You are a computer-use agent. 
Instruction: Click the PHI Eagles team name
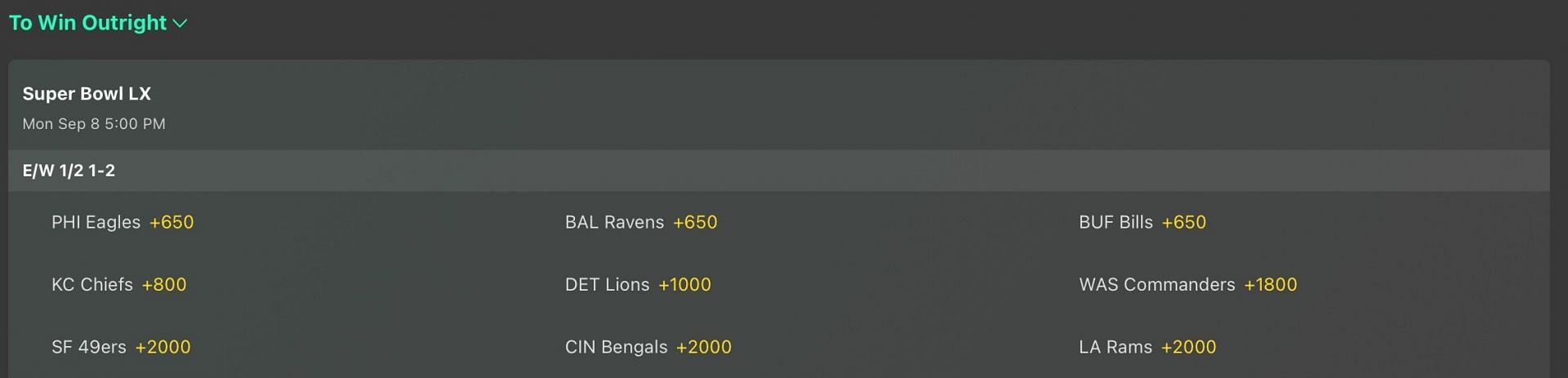click(96, 222)
